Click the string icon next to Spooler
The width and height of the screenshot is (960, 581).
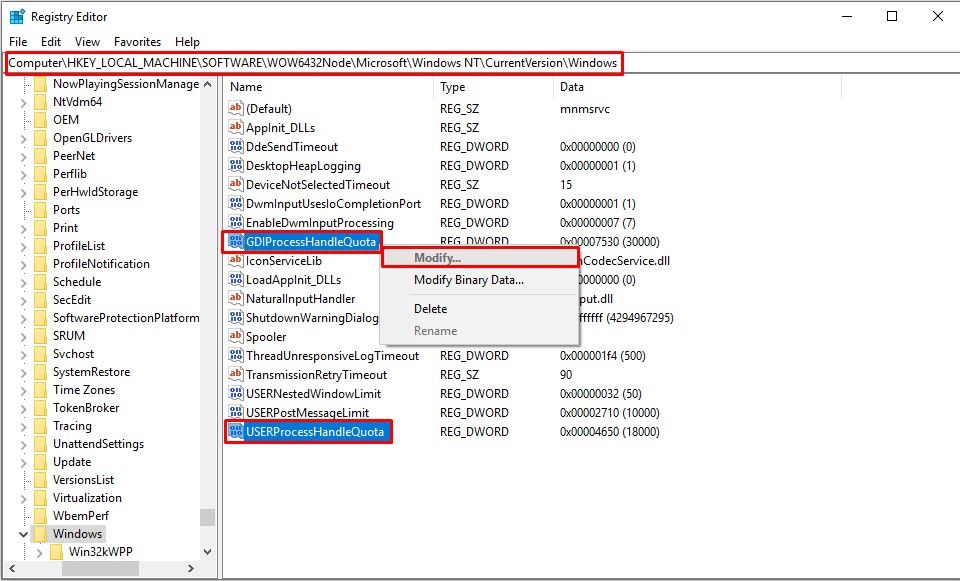coord(236,336)
